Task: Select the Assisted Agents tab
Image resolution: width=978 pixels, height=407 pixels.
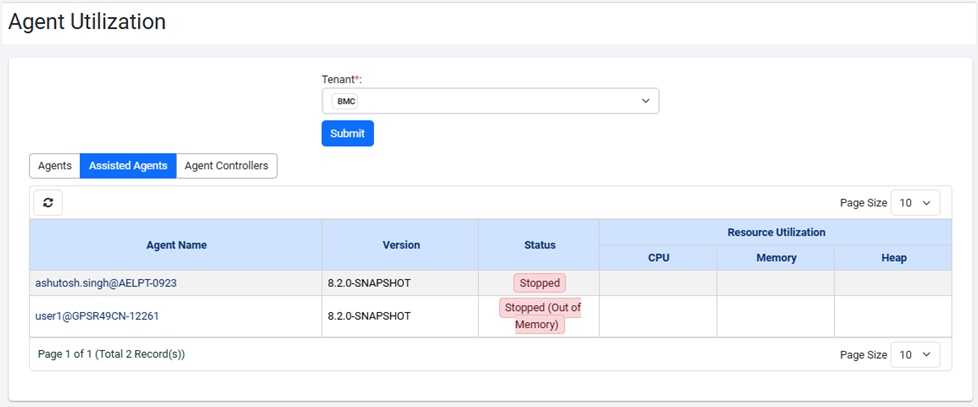Action: click(x=128, y=166)
